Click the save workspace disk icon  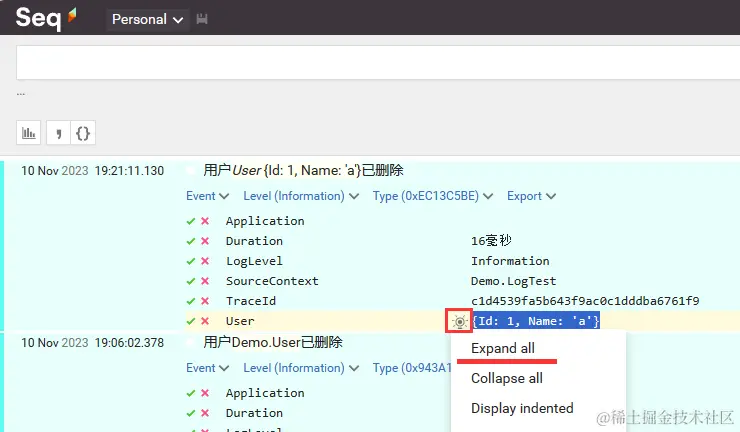(202, 19)
